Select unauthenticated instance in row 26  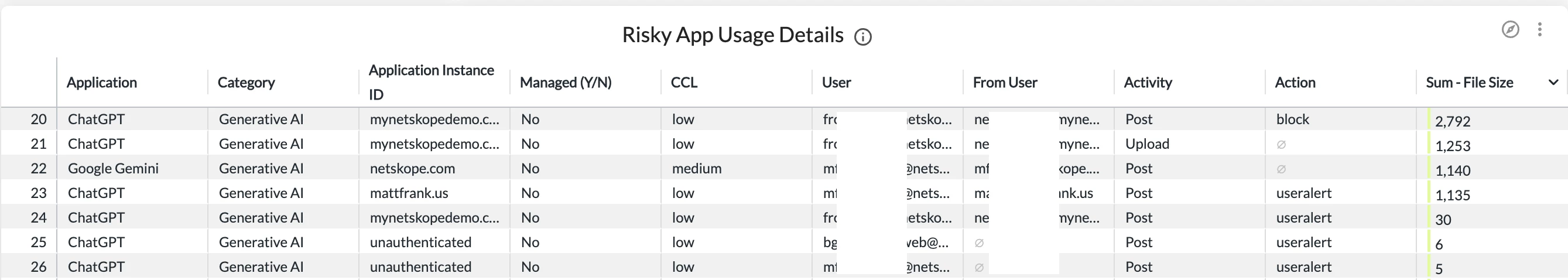coord(420,267)
